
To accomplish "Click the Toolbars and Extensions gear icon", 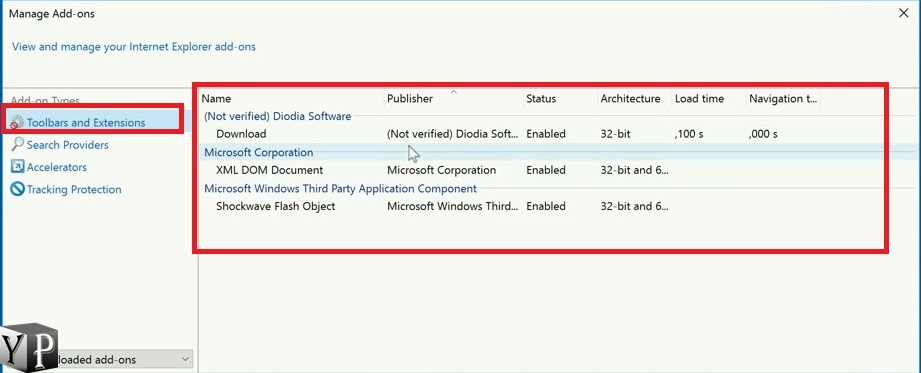I will (x=18, y=123).
